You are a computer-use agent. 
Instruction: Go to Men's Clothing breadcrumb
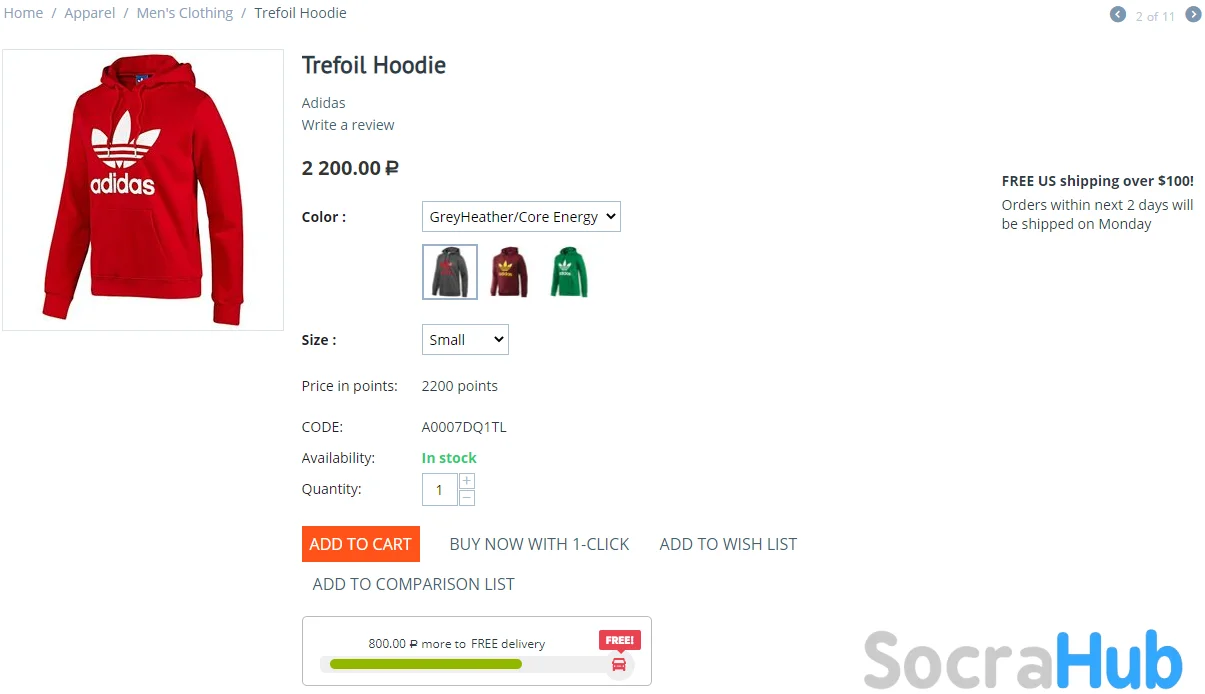pos(185,13)
